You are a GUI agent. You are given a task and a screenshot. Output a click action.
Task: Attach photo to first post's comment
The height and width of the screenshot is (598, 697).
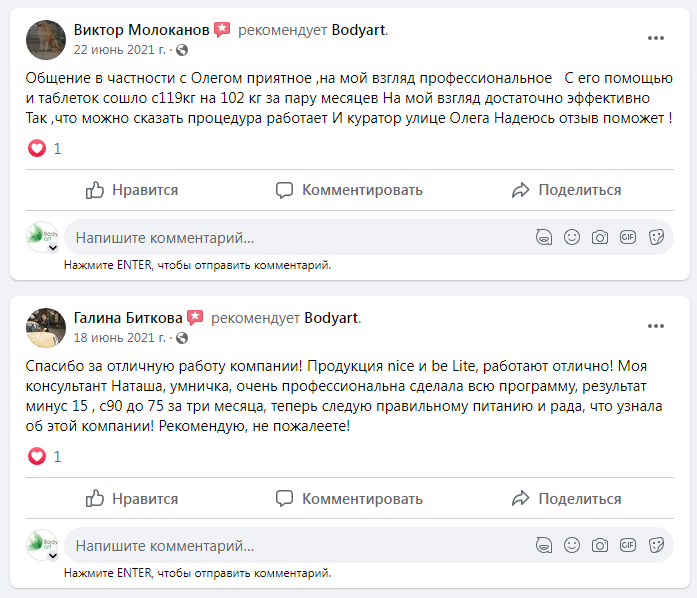pos(600,238)
